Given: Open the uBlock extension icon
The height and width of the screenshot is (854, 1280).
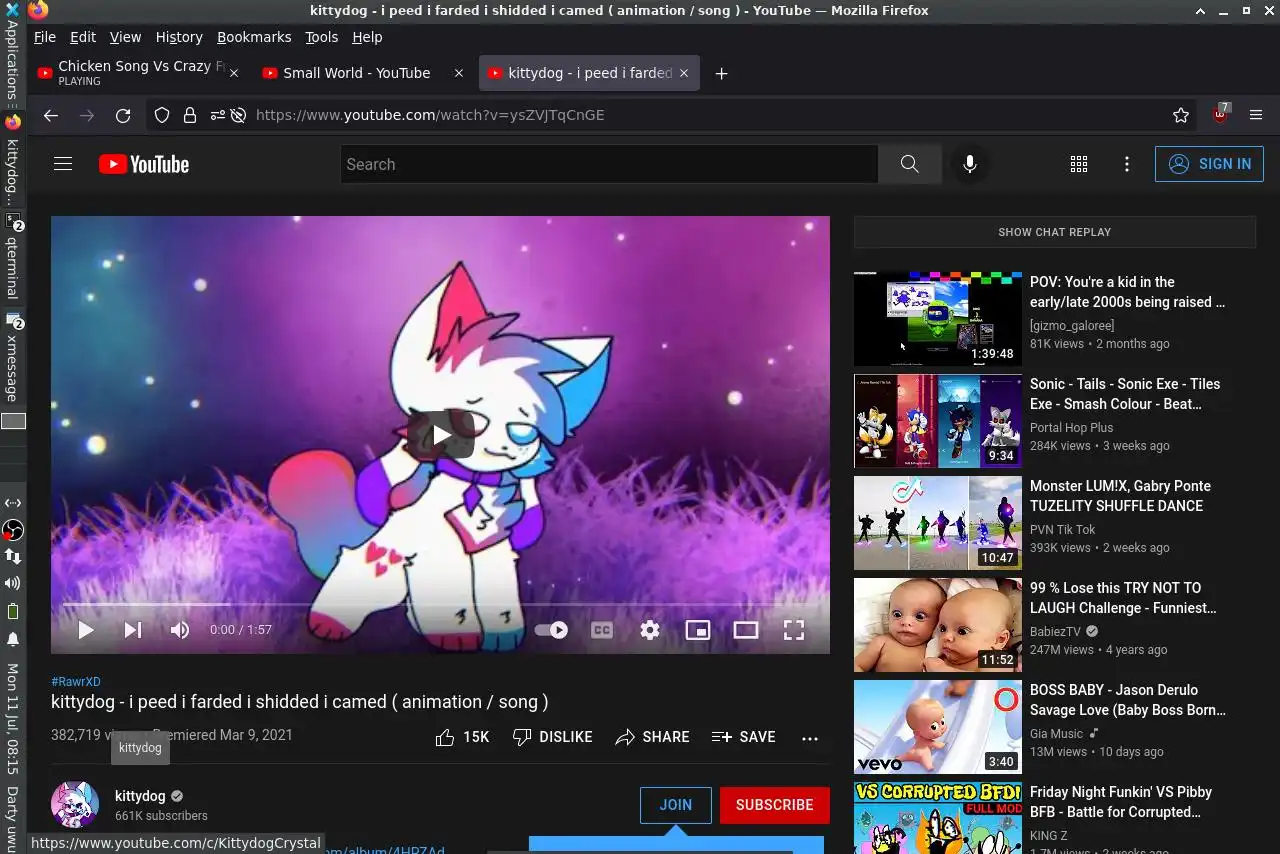Looking at the screenshot, I should click(1220, 114).
